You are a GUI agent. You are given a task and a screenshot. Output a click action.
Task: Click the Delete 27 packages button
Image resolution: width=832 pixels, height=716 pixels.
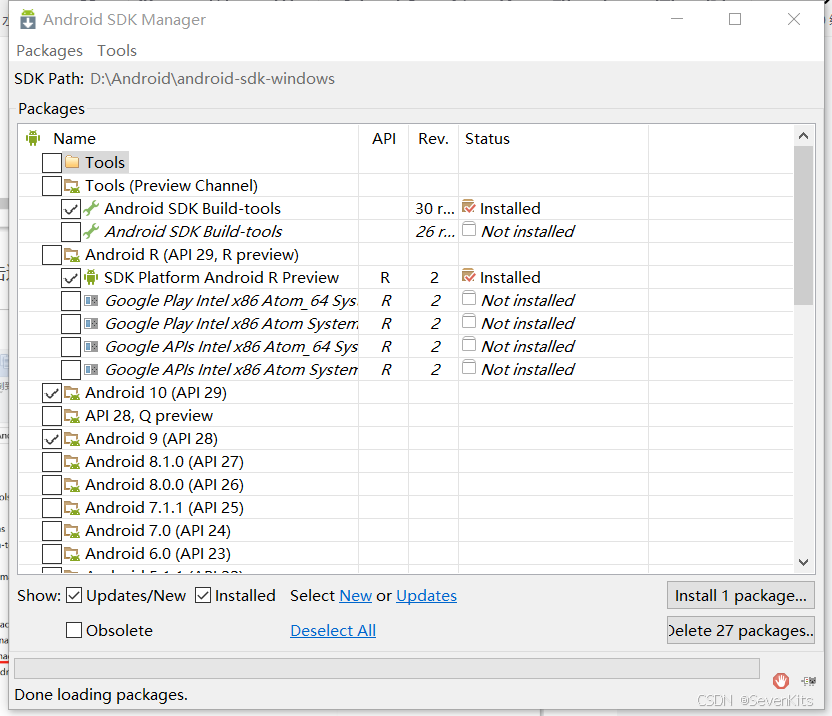point(741,630)
